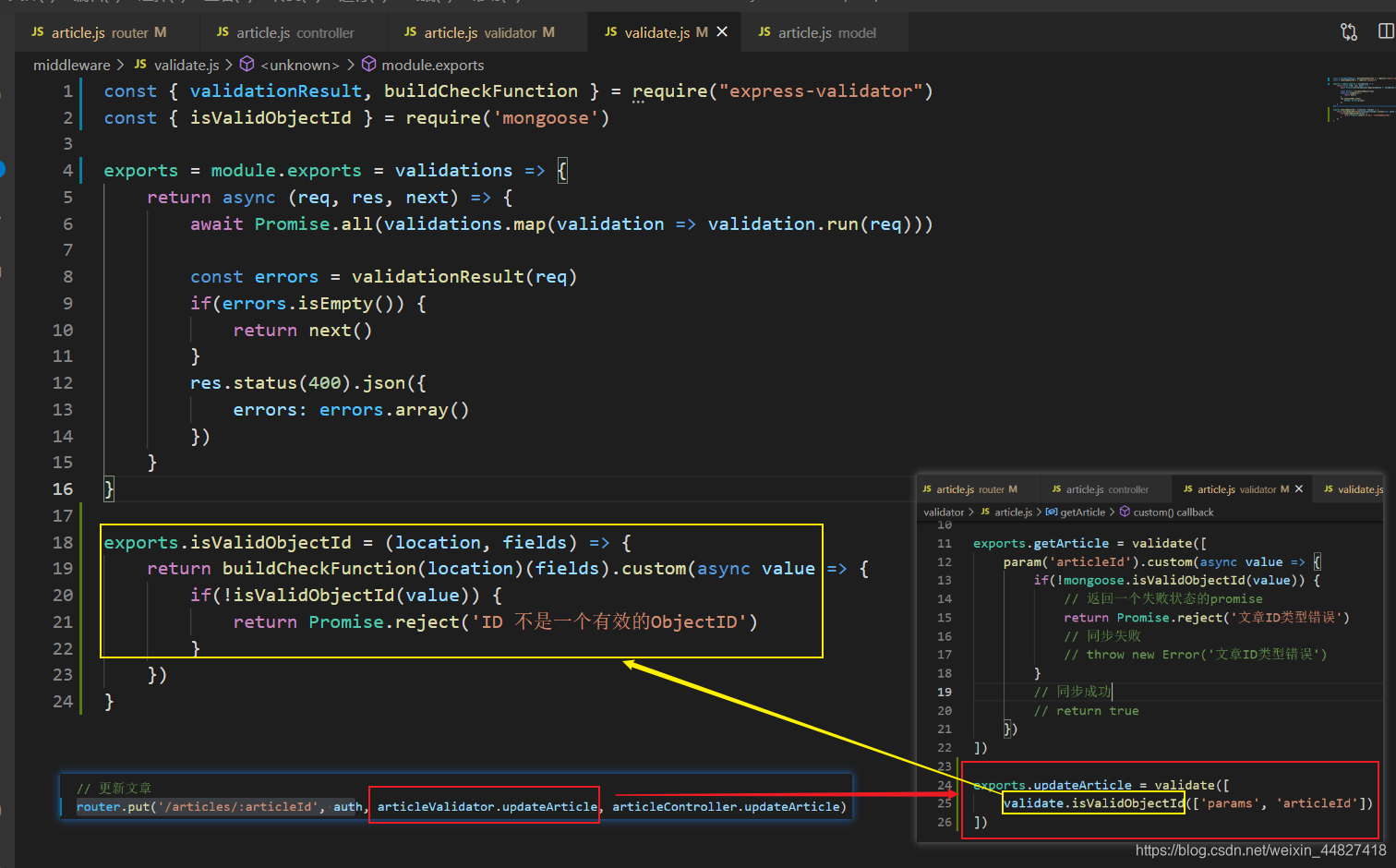The width and height of the screenshot is (1396, 868).
Task: Click return next() on line 10
Action: 303,331
